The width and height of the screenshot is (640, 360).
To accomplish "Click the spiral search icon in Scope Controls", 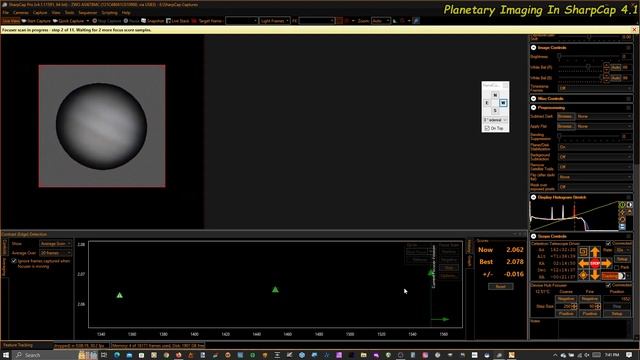I will click(583, 251).
